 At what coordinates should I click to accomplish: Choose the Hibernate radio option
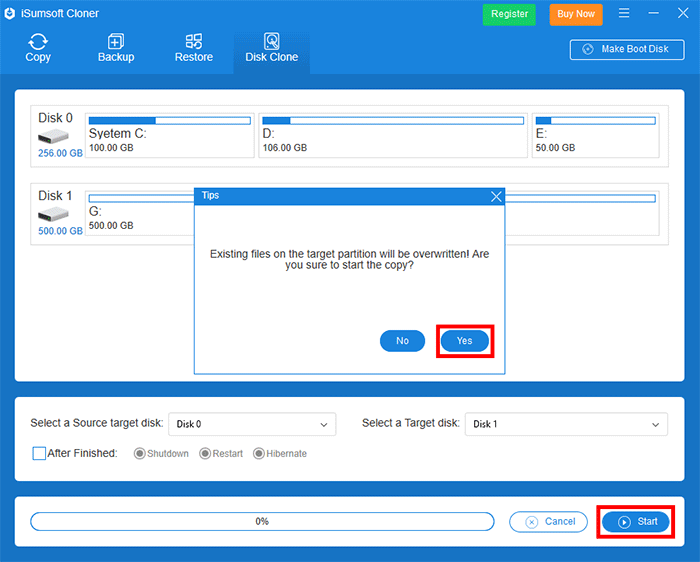pyautogui.click(x=259, y=454)
